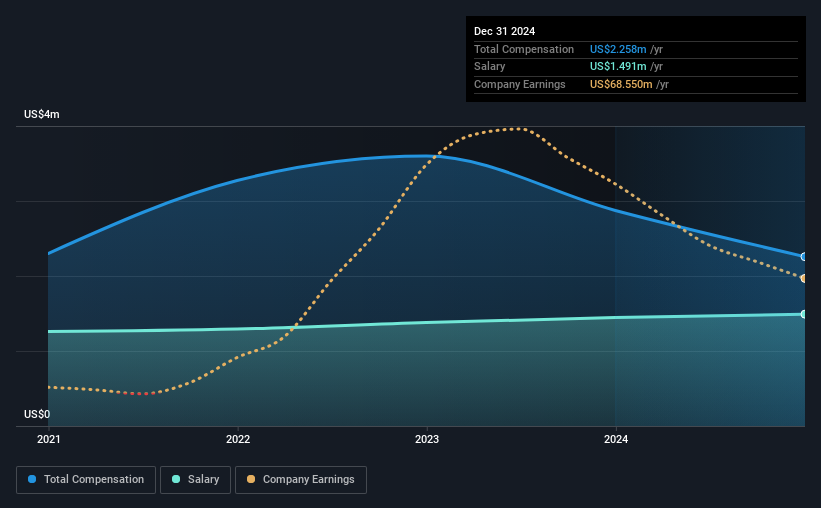Click the orange Company Earnings legend dot

coord(251,479)
